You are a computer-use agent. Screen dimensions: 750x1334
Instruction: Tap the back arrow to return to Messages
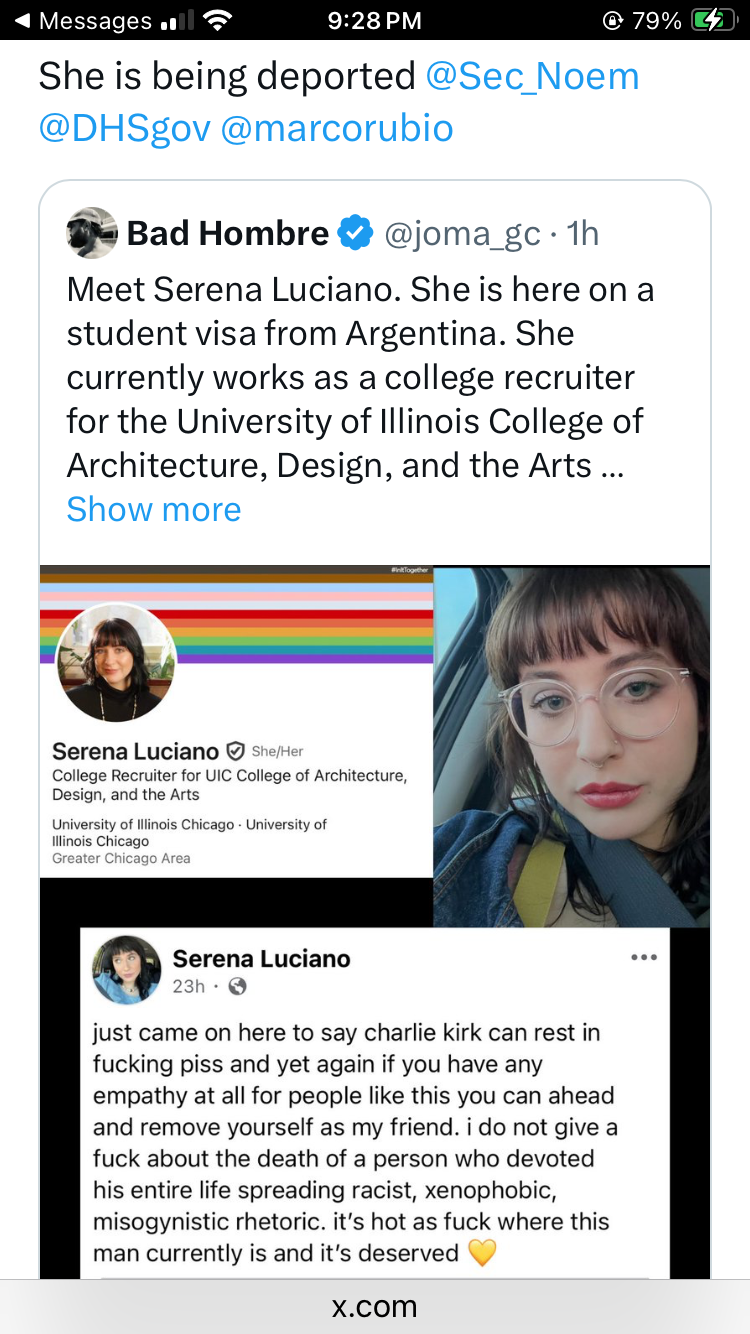click(x=22, y=20)
